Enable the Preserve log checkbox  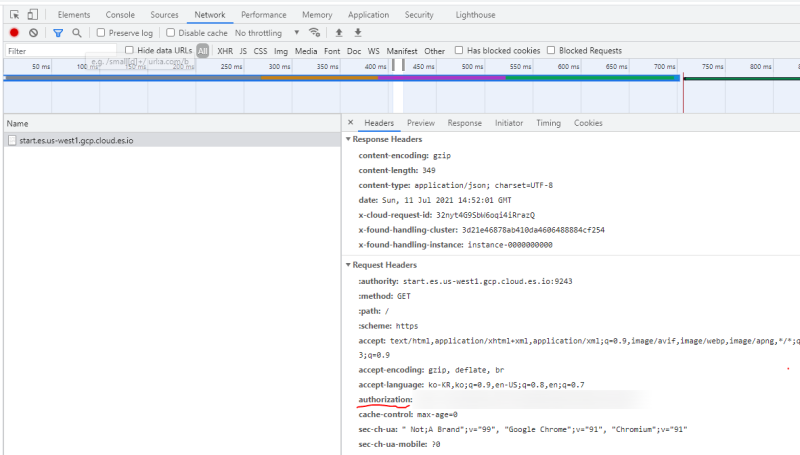(x=101, y=33)
